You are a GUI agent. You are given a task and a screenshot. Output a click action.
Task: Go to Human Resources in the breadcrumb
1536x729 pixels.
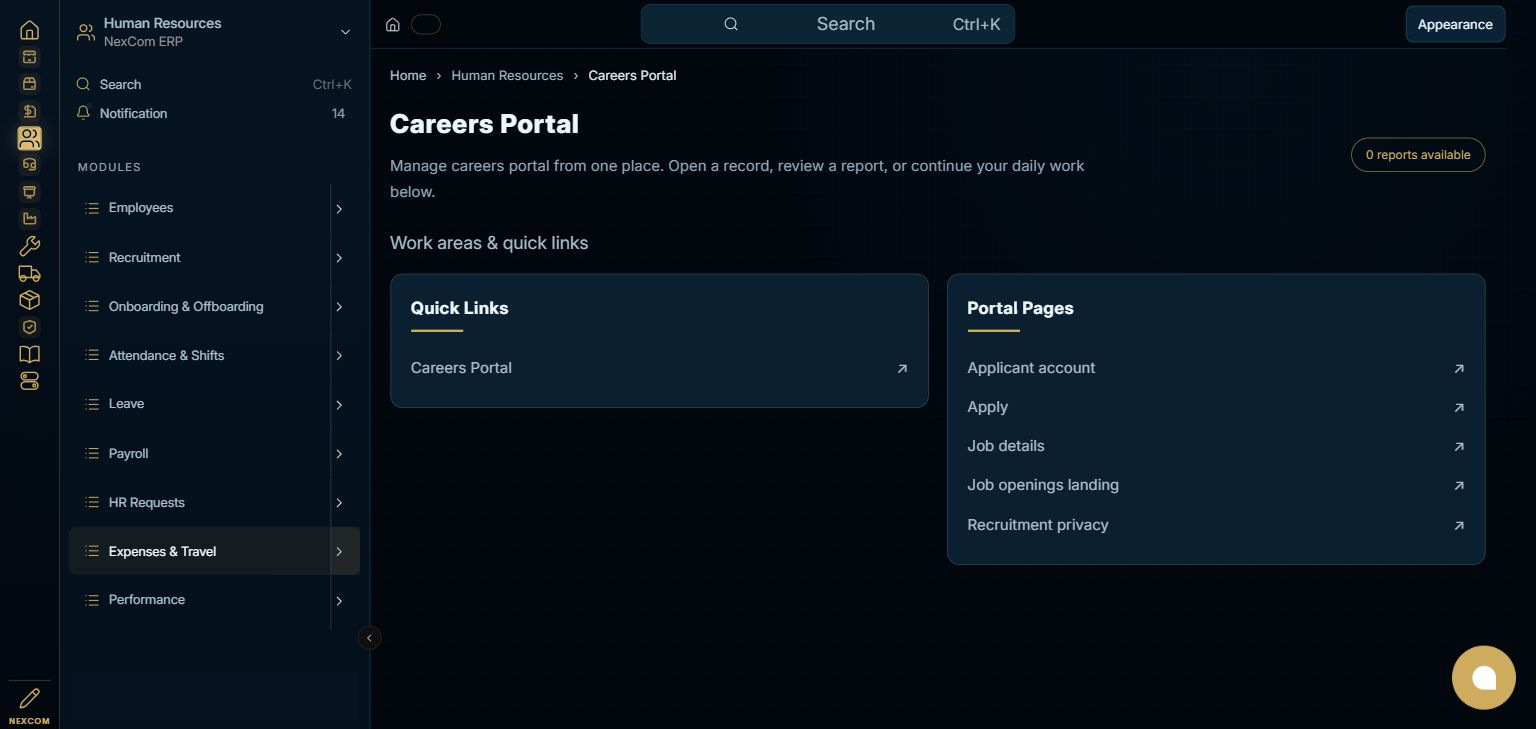click(x=507, y=75)
